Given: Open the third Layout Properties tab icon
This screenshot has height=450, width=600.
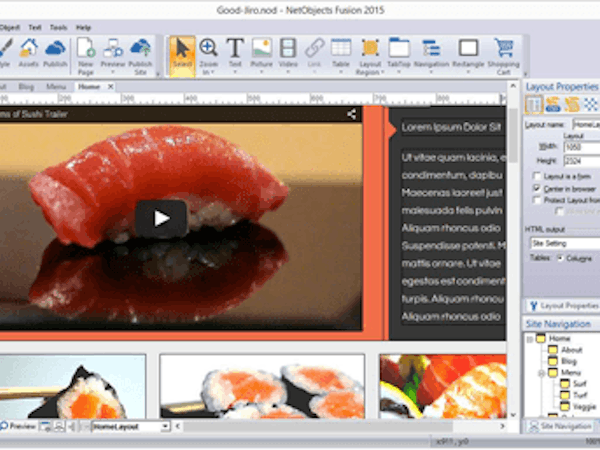Looking at the screenshot, I should pos(572,104).
